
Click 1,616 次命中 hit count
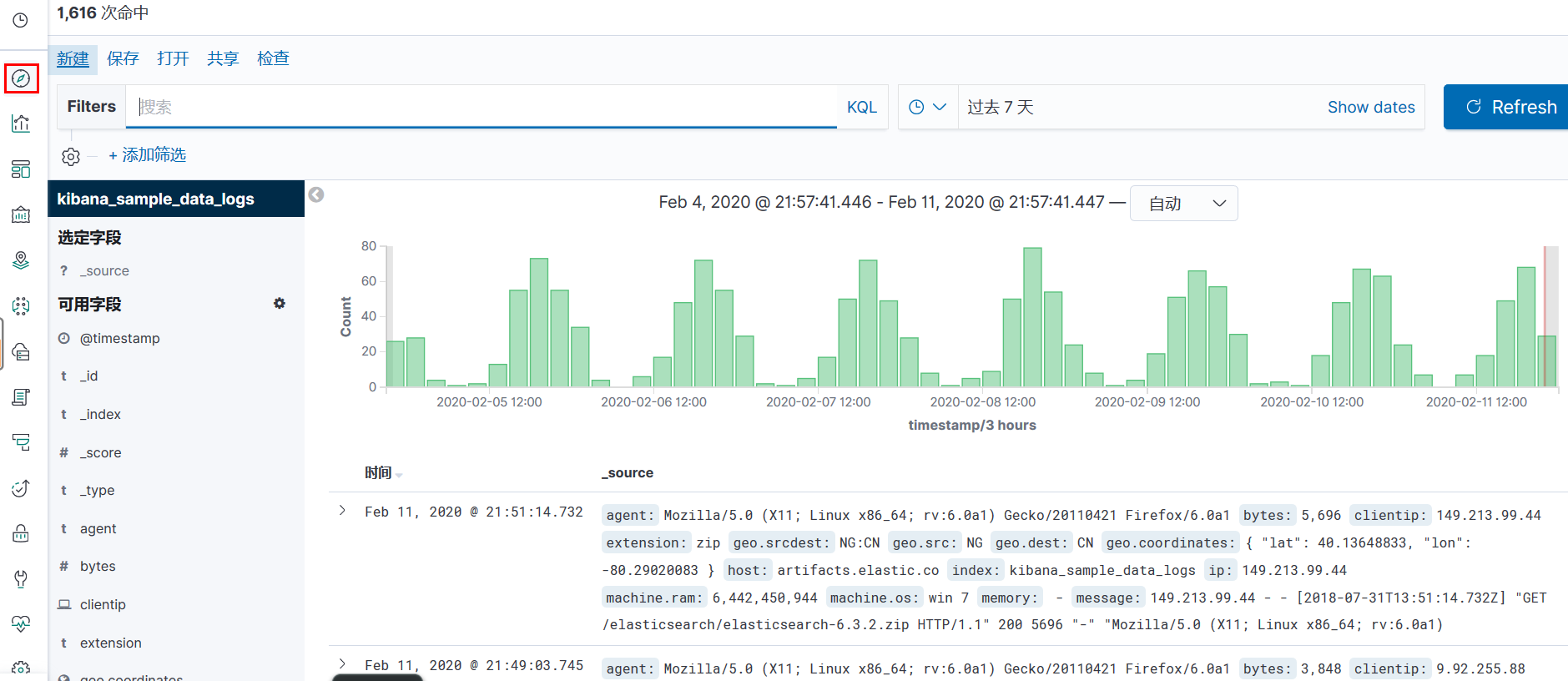(103, 13)
